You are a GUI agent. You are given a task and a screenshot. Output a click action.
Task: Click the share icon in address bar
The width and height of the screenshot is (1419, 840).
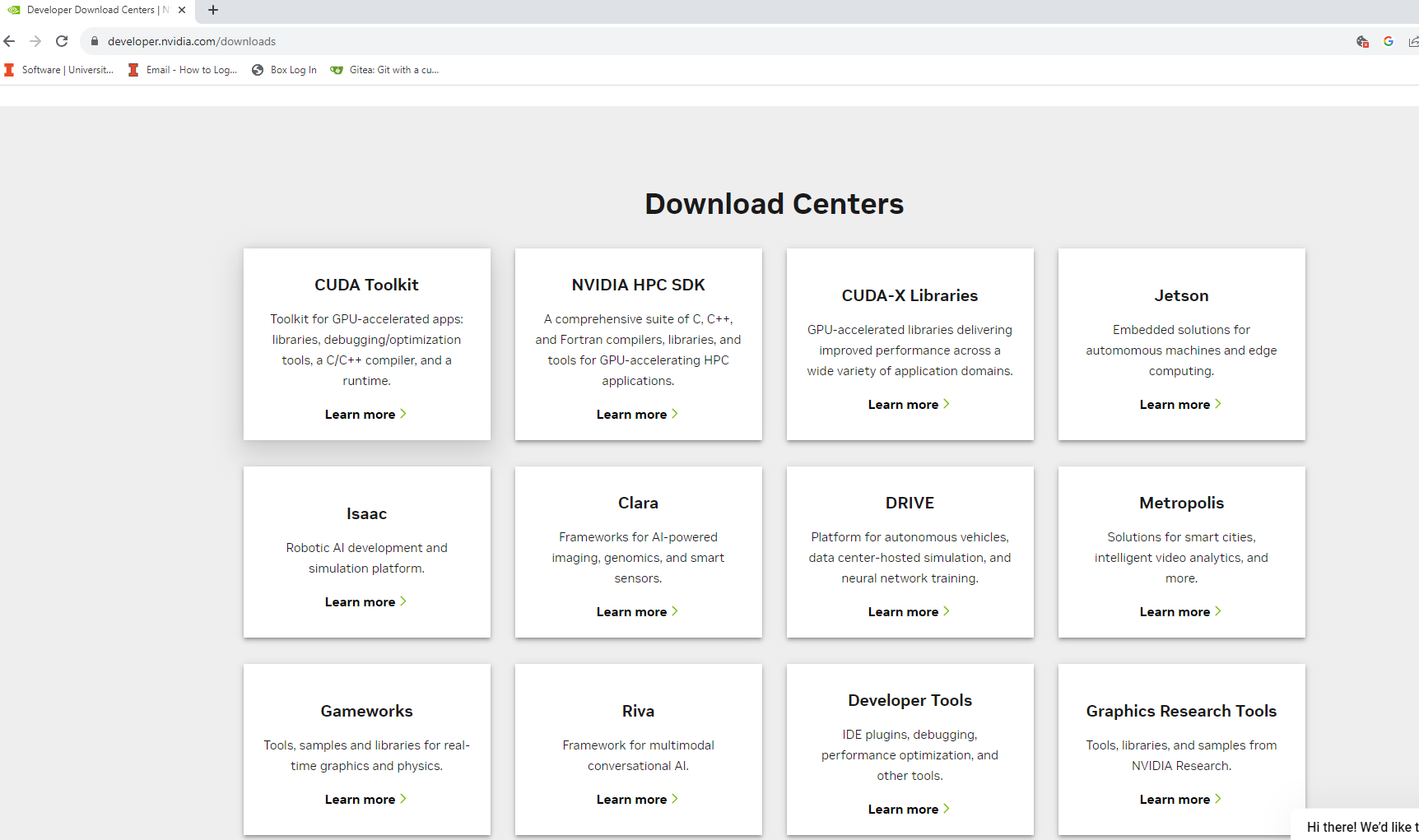1413,41
